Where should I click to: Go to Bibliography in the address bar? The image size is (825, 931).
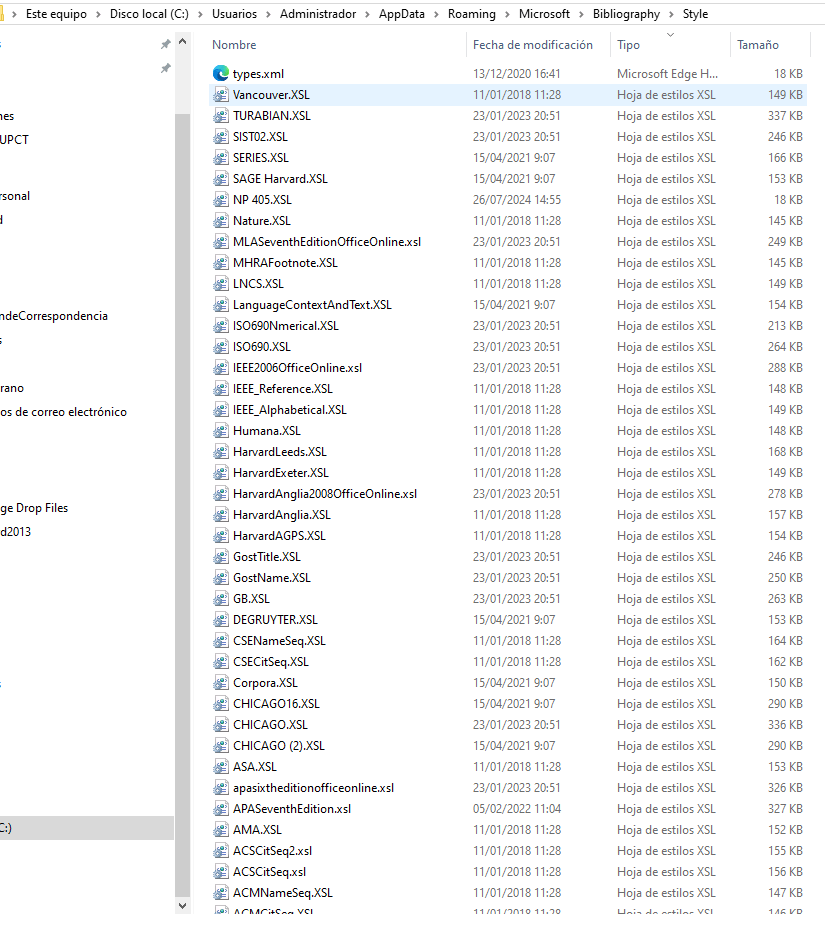[x=626, y=14]
